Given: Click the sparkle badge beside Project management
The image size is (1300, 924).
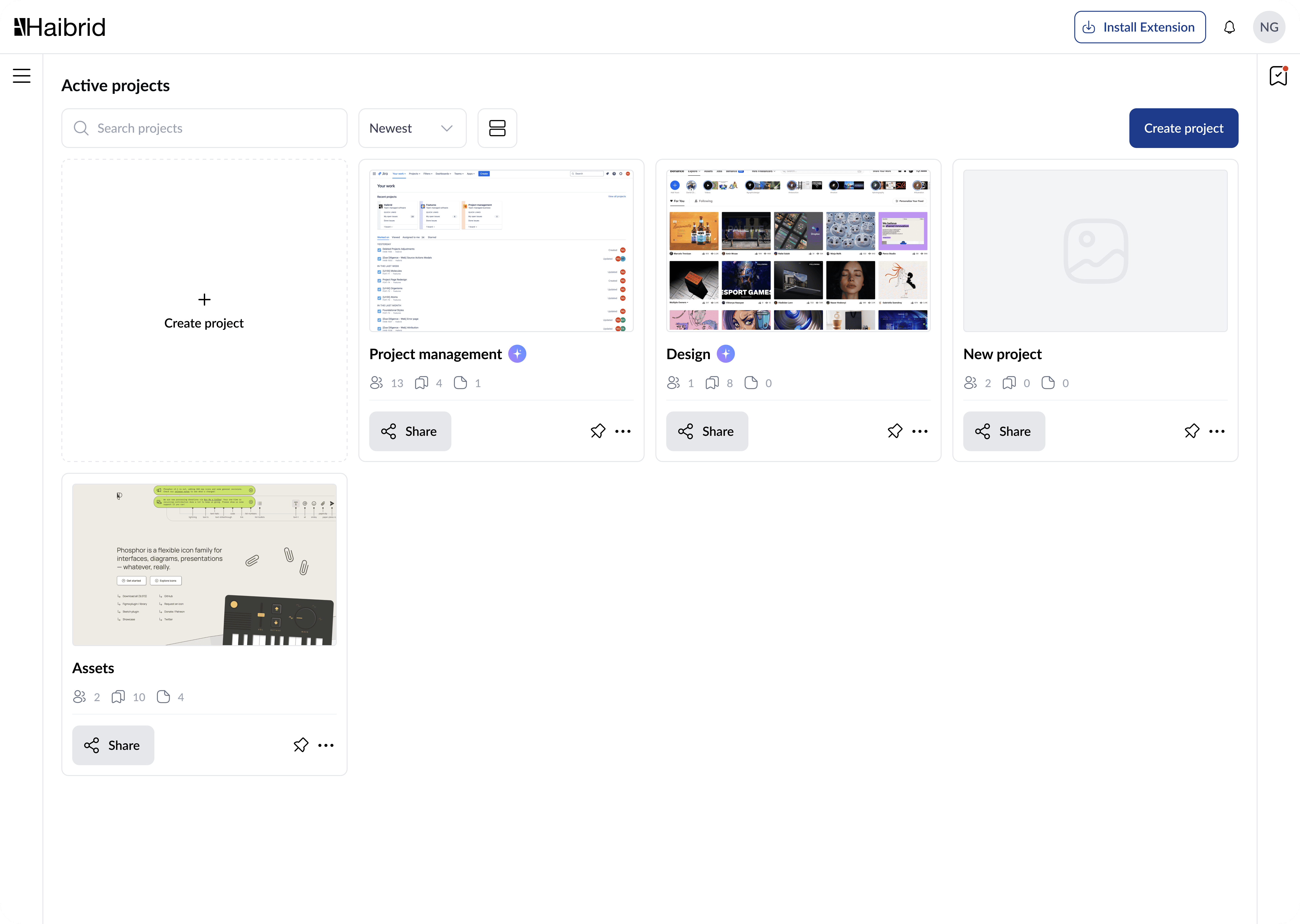Looking at the screenshot, I should pyautogui.click(x=517, y=354).
